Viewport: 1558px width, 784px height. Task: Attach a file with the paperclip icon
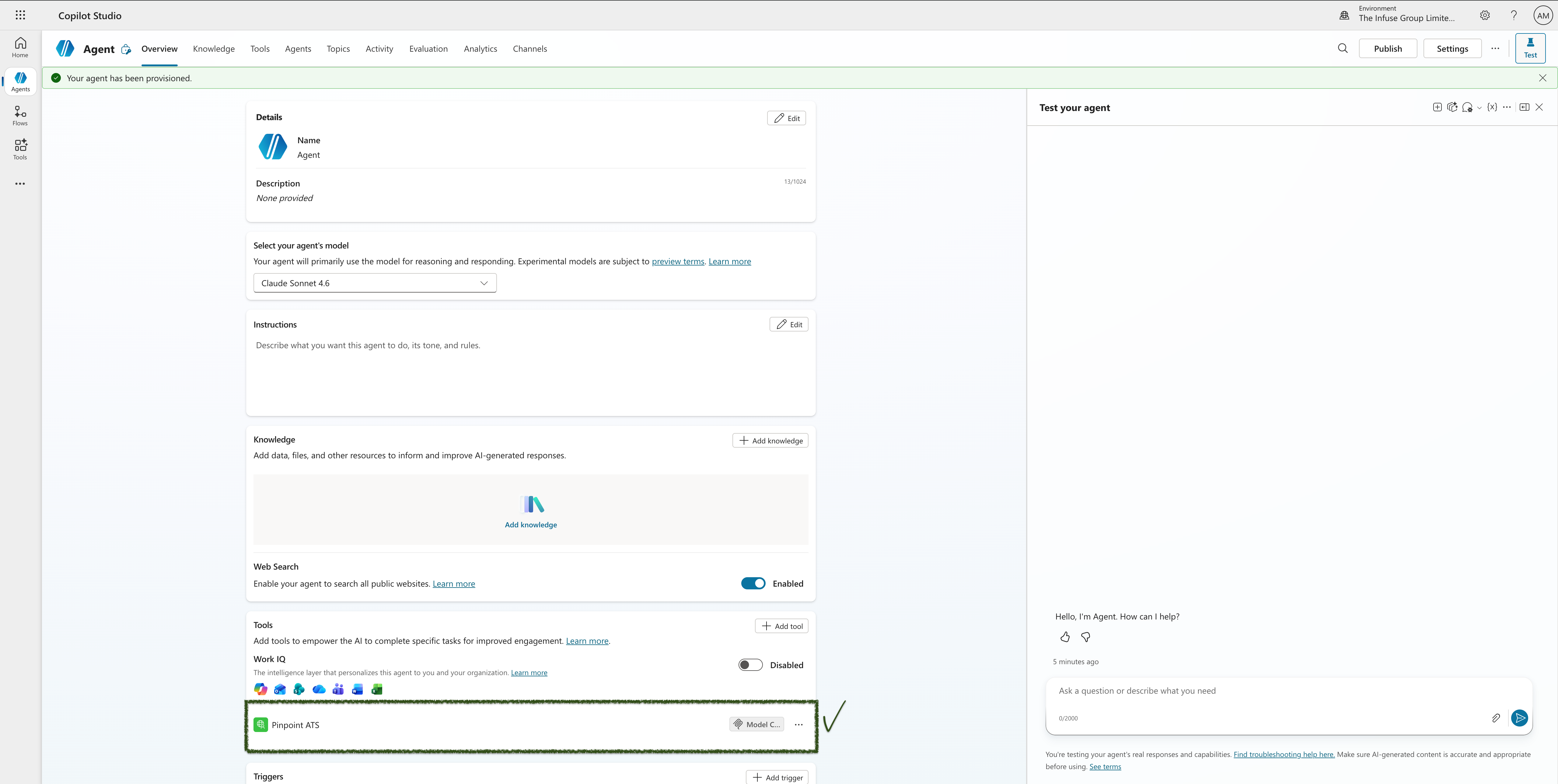[x=1495, y=718]
